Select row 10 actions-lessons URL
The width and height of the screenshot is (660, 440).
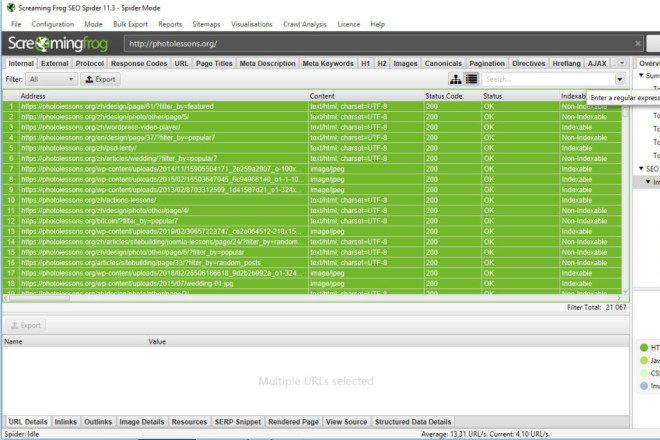pyautogui.click(x=312, y=200)
